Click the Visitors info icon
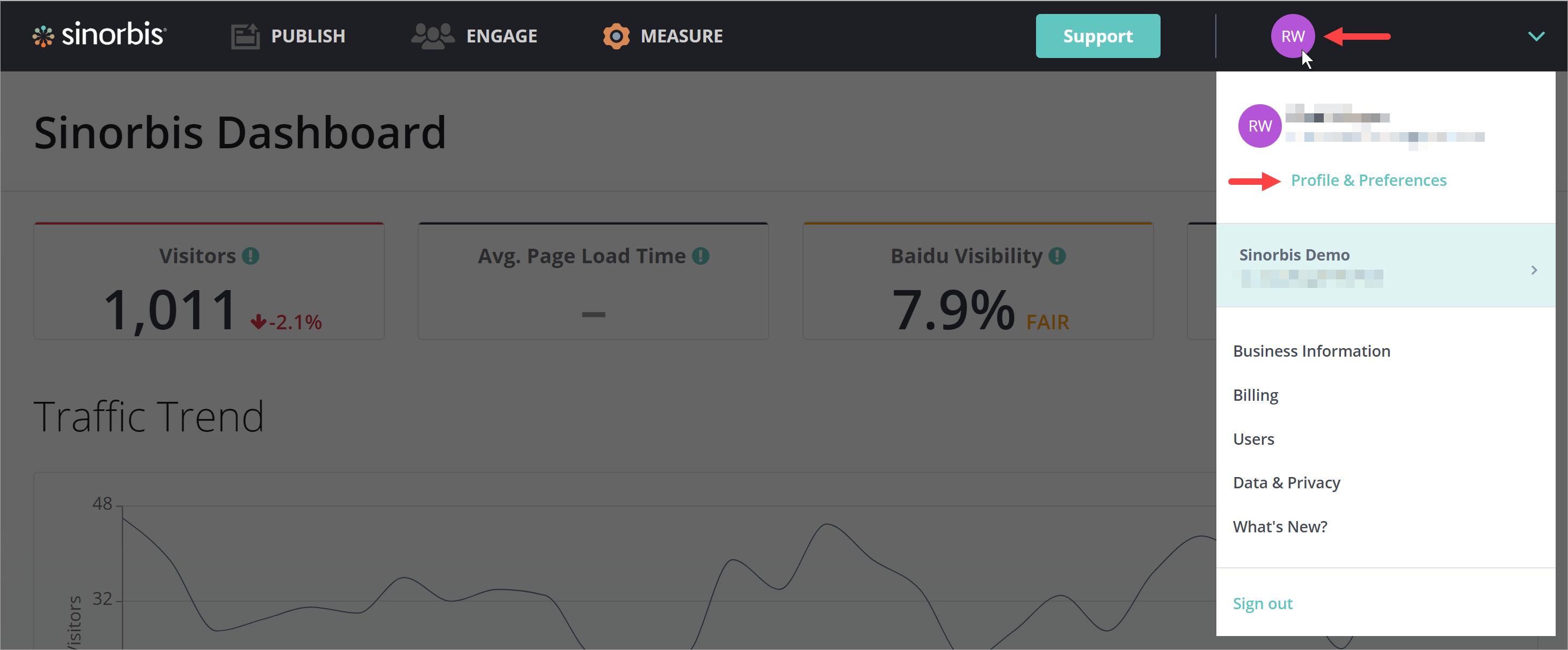Viewport: 1568px width, 650px height. [x=250, y=256]
